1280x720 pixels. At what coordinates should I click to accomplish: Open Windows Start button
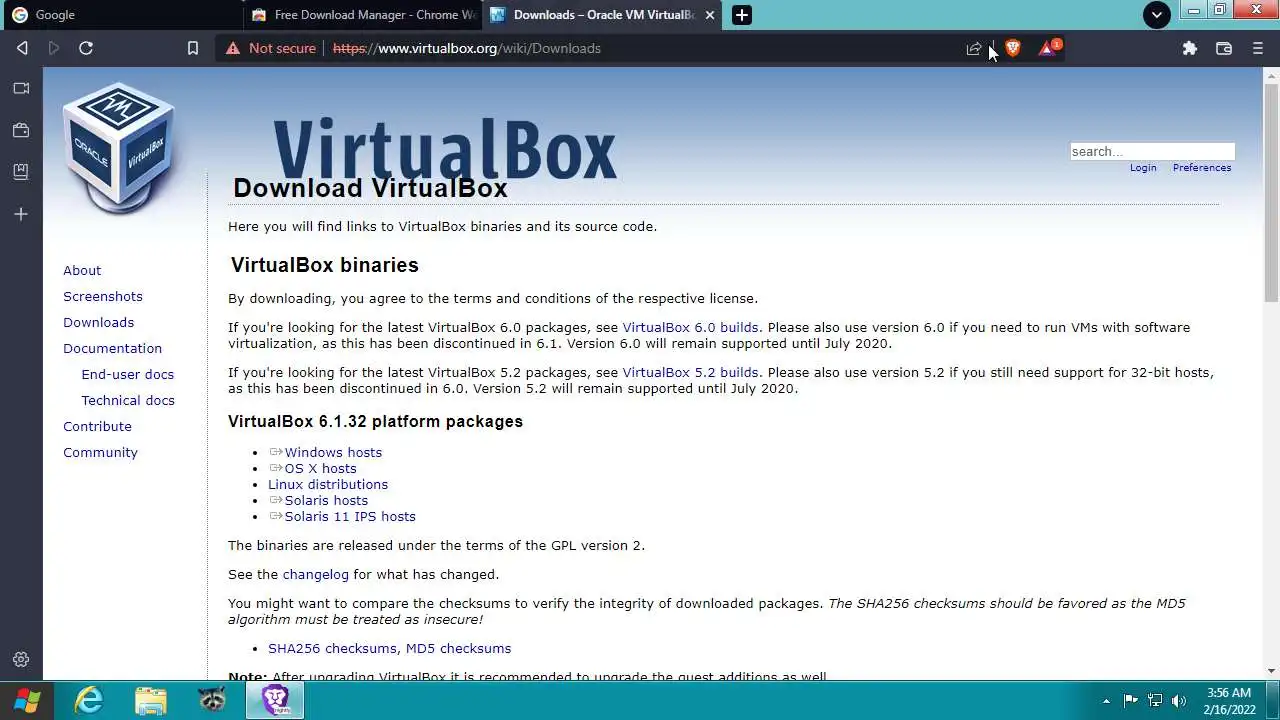click(x=27, y=700)
